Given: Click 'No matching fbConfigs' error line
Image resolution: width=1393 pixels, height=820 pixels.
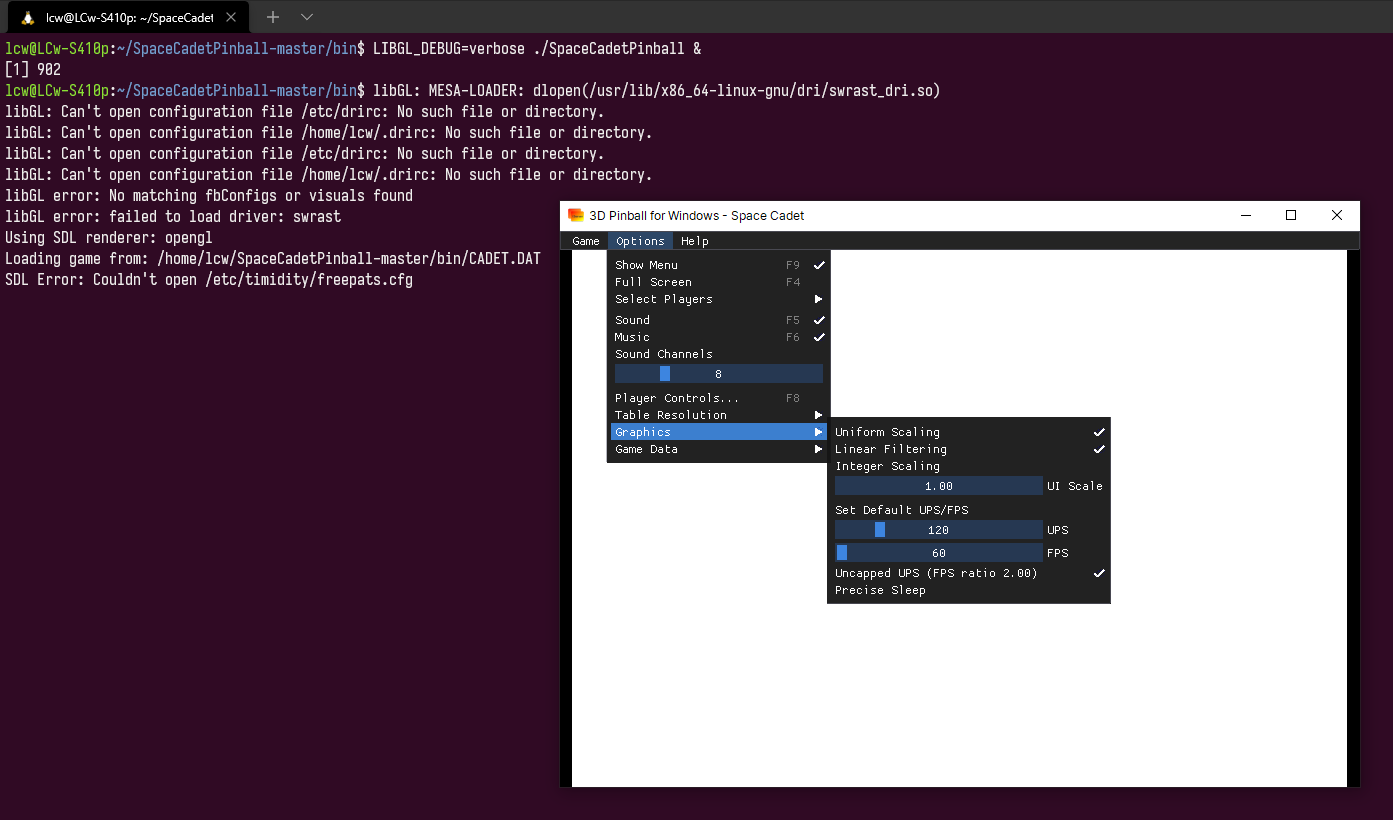Looking at the screenshot, I should (x=209, y=196).
